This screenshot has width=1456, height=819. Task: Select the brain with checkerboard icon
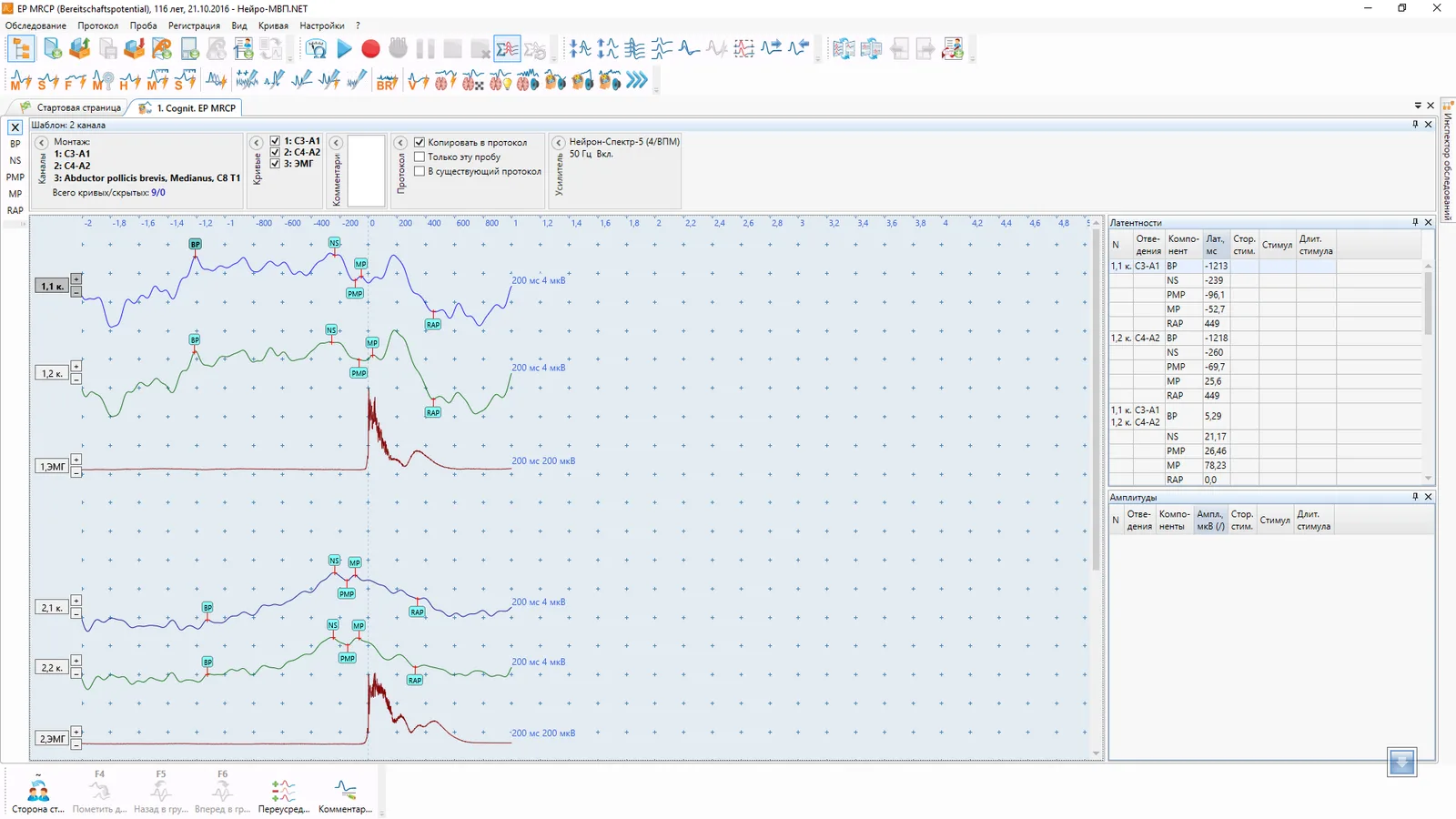(x=472, y=81)
